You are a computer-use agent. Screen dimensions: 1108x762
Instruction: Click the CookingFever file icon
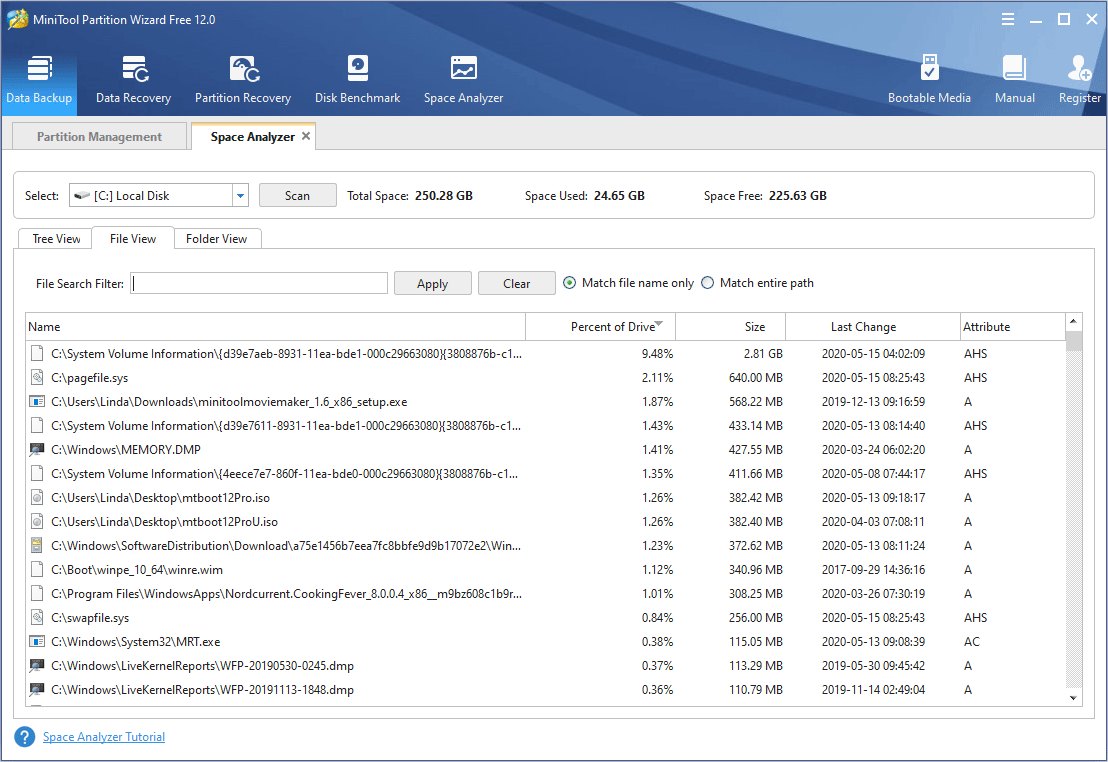click(37, 594)
